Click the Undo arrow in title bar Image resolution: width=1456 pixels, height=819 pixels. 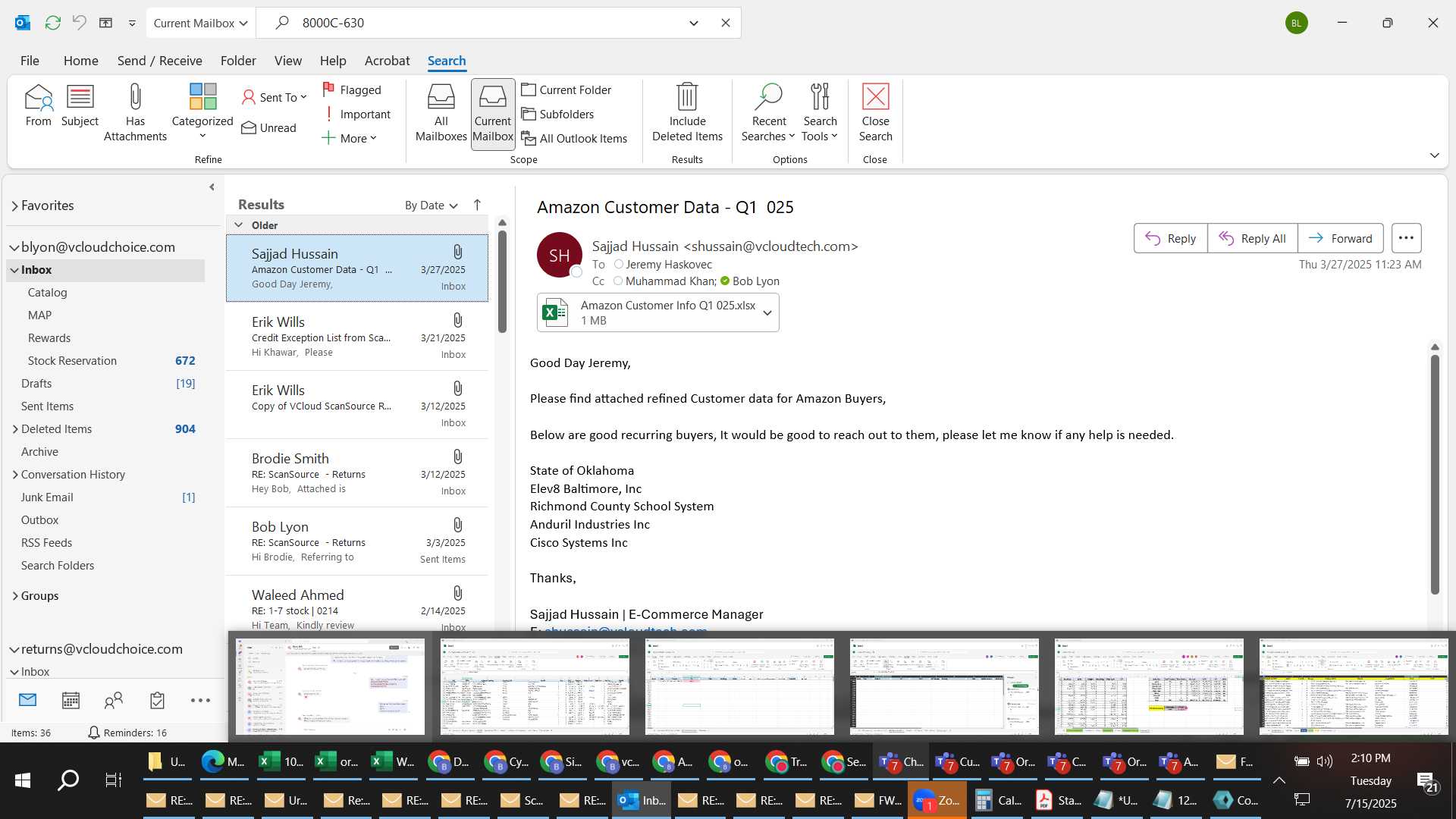(x=79, y=23)
